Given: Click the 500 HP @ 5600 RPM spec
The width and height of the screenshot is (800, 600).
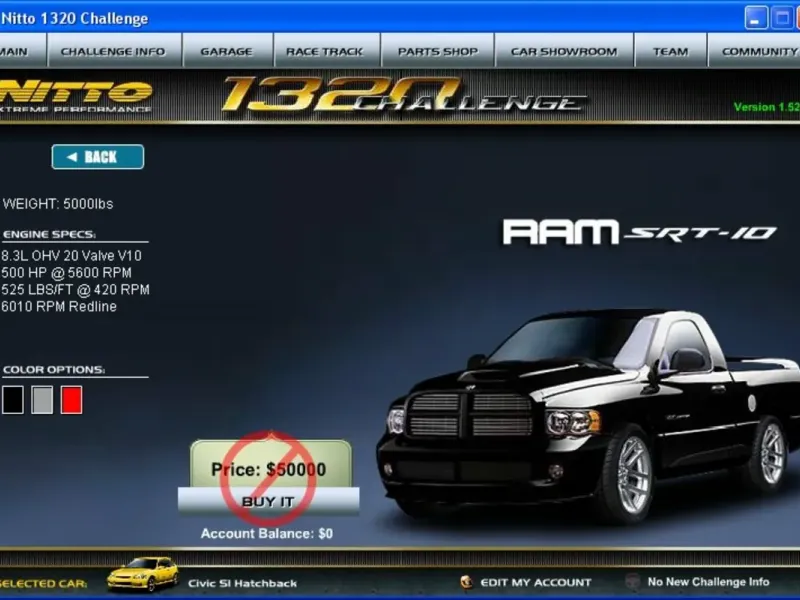Looking at the screenshot, I should [x=66, y=272].
